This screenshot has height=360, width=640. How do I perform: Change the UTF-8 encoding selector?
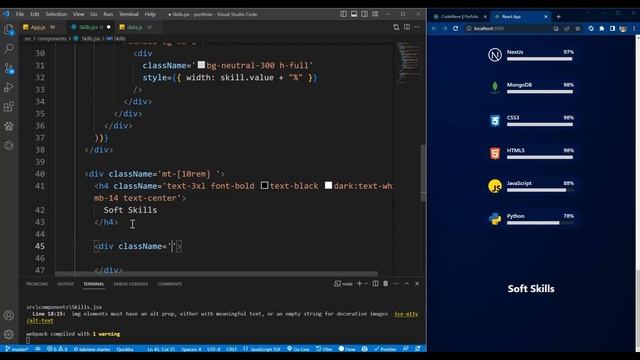pyautogui.click(x=213, y=349)
